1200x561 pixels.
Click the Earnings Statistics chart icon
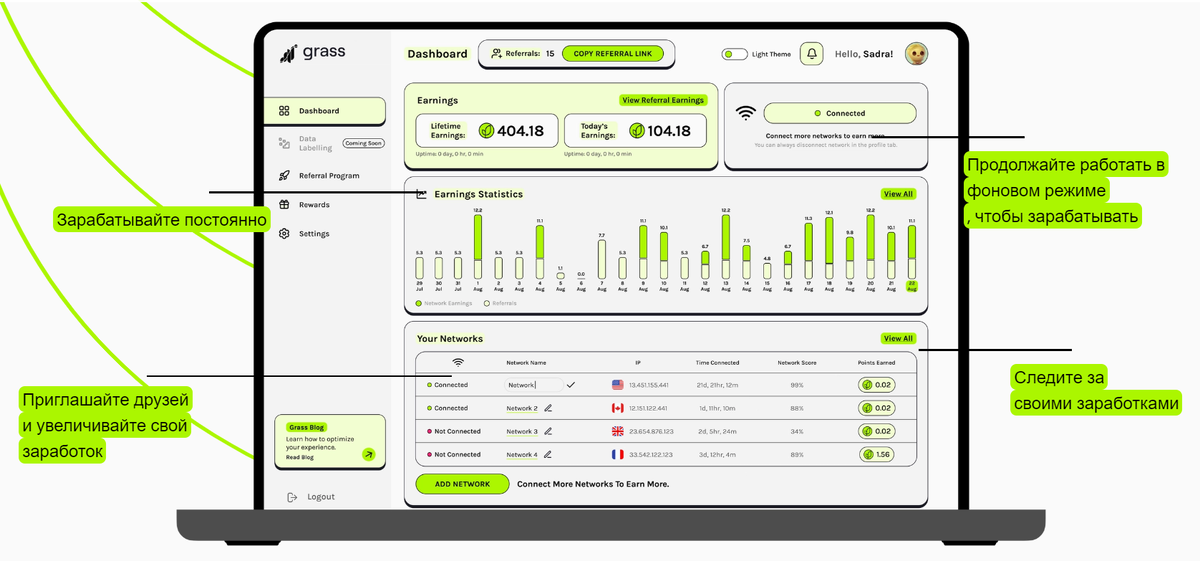point(422,194)
